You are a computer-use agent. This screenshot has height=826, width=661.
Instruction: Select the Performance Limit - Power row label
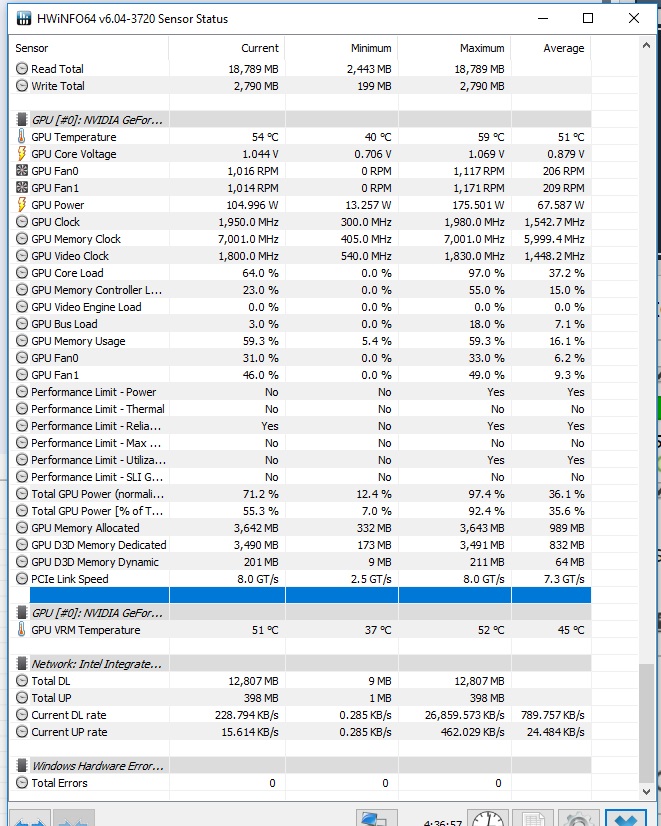(x=94, y=392)
